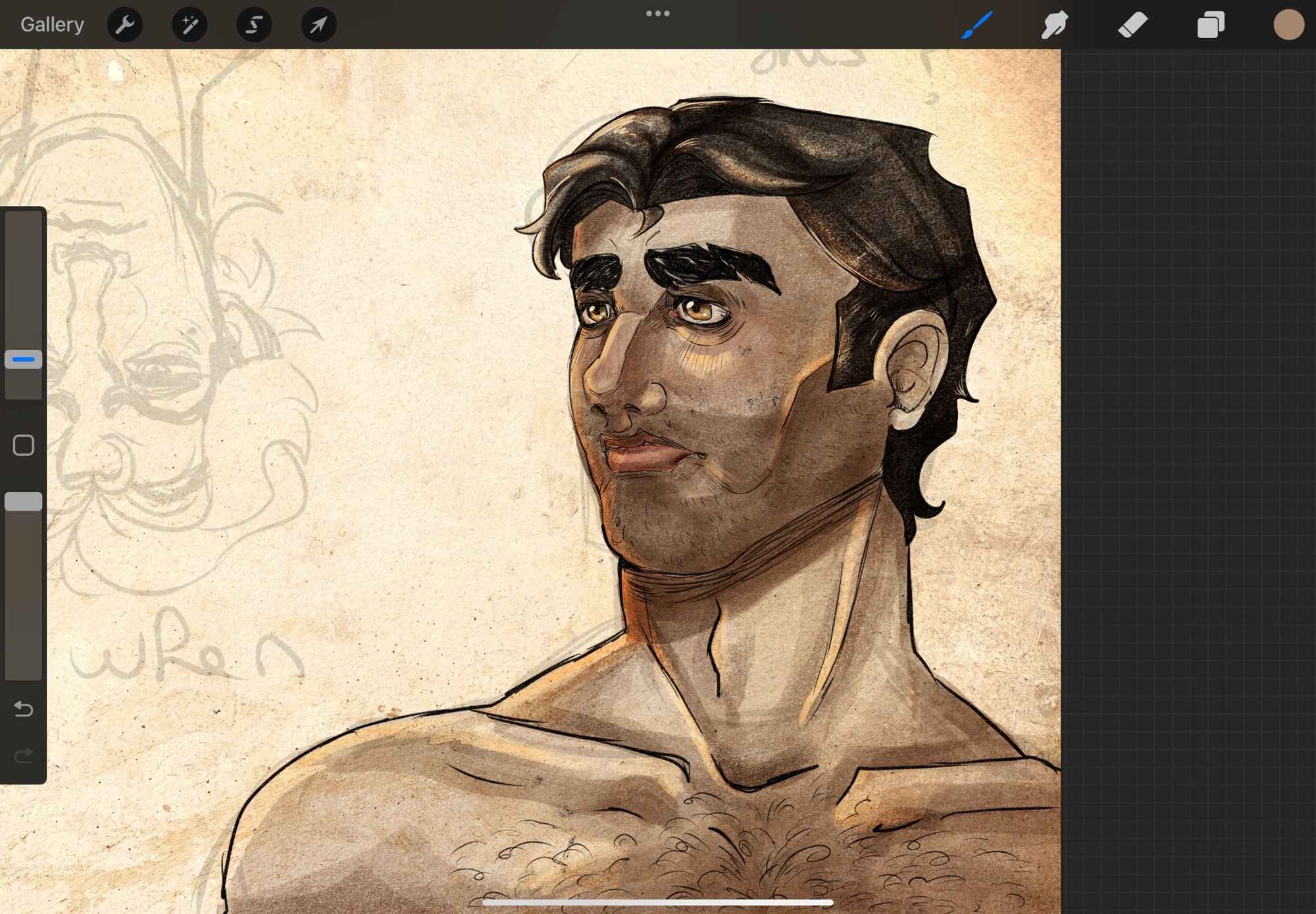Open the active color picker circle
The width and height of the screenshot is (1316, 914).
tap(1288, 24)
